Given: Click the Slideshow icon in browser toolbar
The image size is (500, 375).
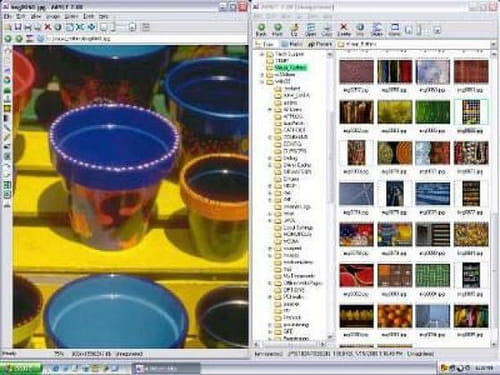Looking at the screenshot, I should click(377, 28).
